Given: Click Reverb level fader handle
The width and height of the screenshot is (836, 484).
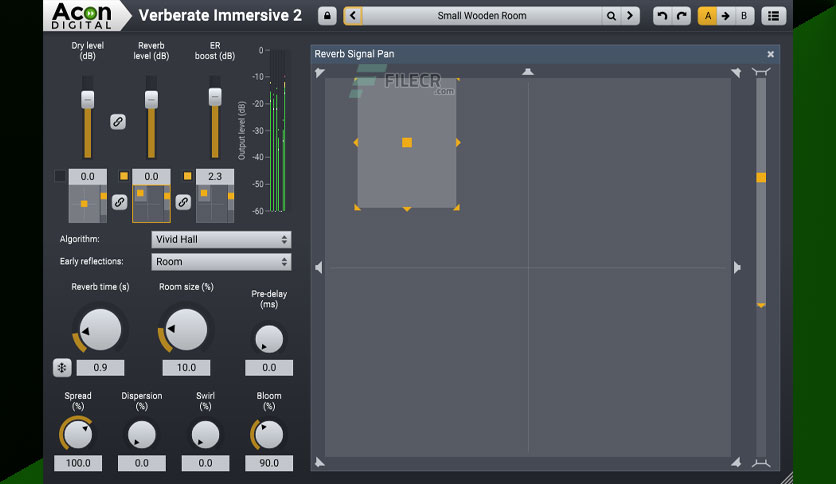Looking at the screenshot, I should tap(151, 99).
